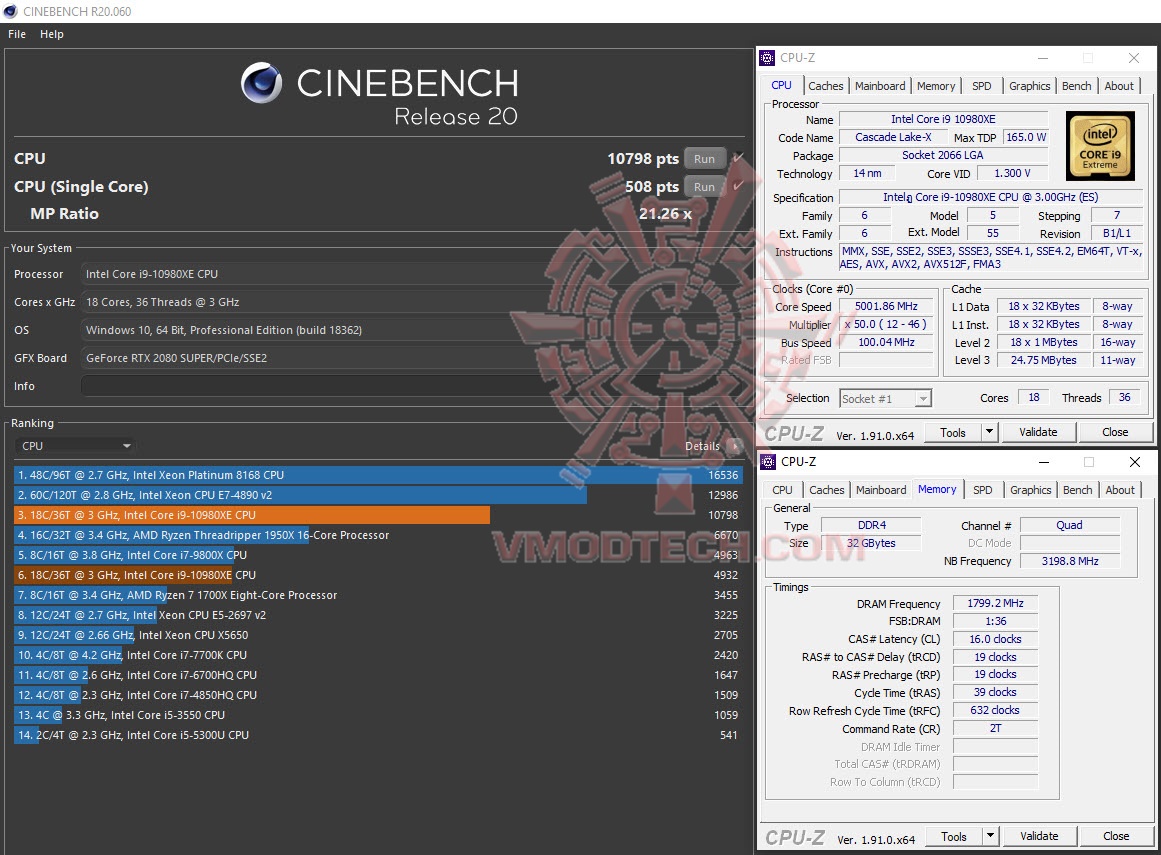Screen dimensions: 1161x855
Task: Click the Core Speed value 5001.86 MHz
Action: click(886, 306)
